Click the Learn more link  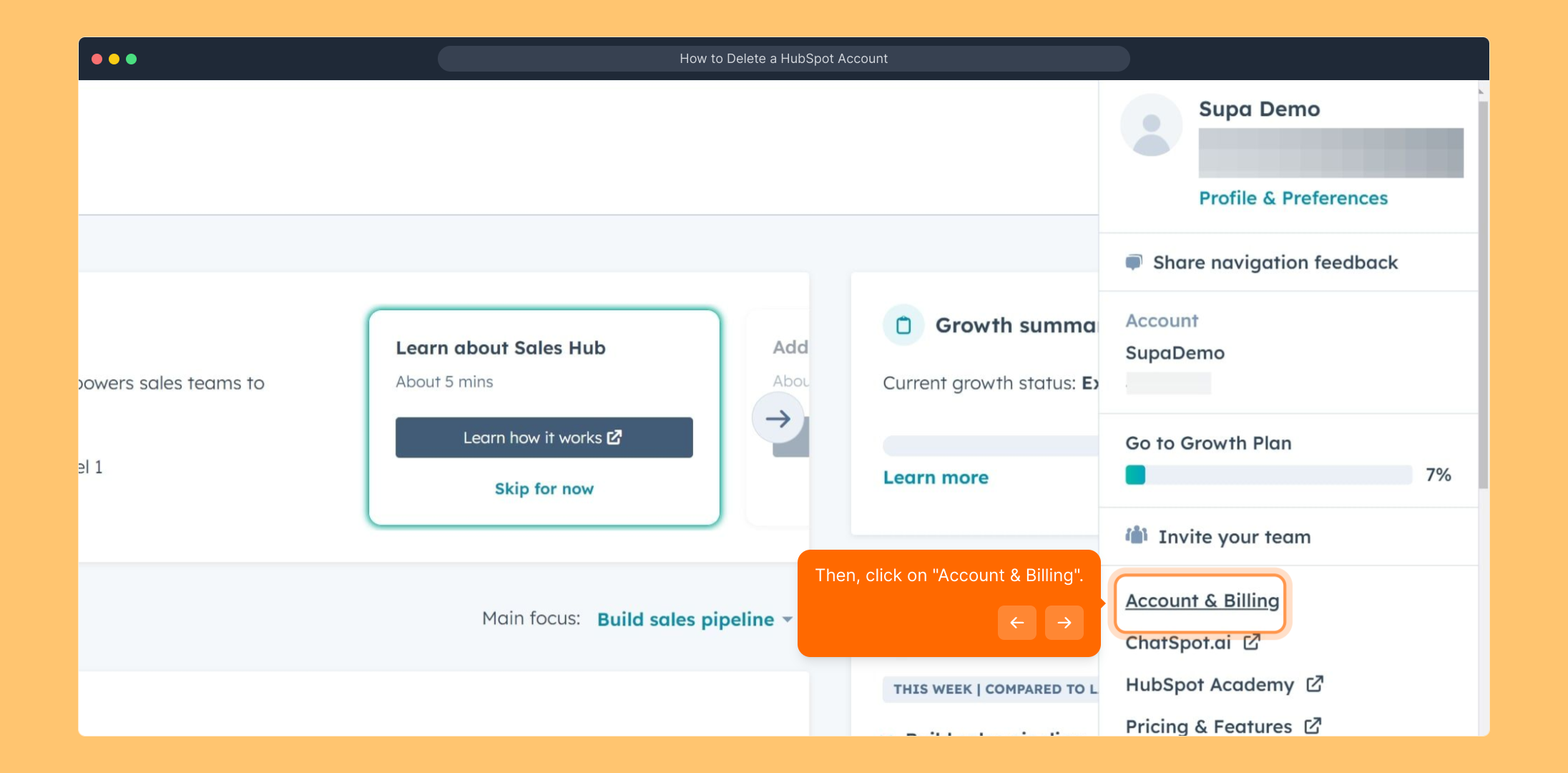point(936,477)
